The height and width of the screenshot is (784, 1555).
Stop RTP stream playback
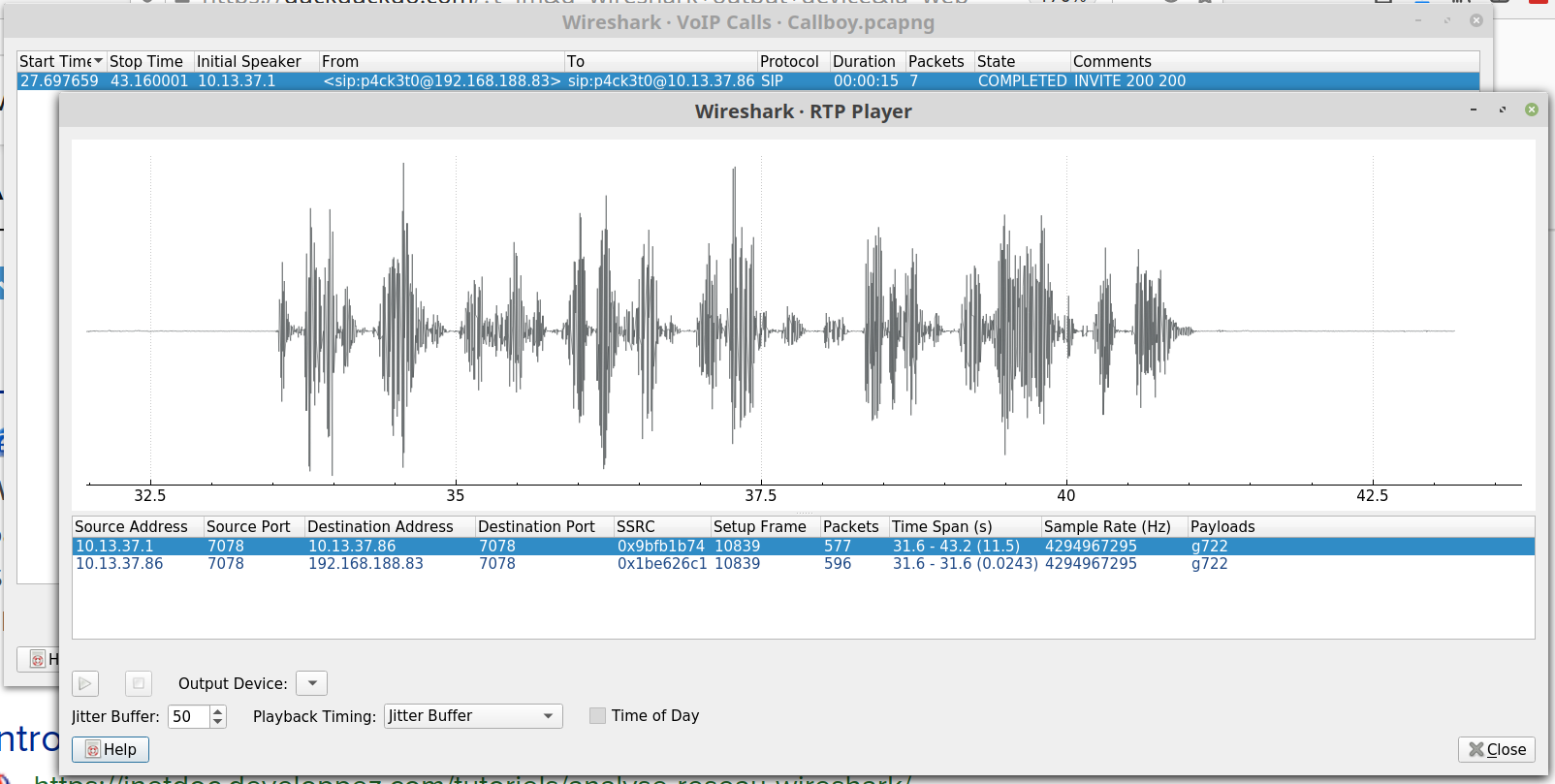click(139, 683)
